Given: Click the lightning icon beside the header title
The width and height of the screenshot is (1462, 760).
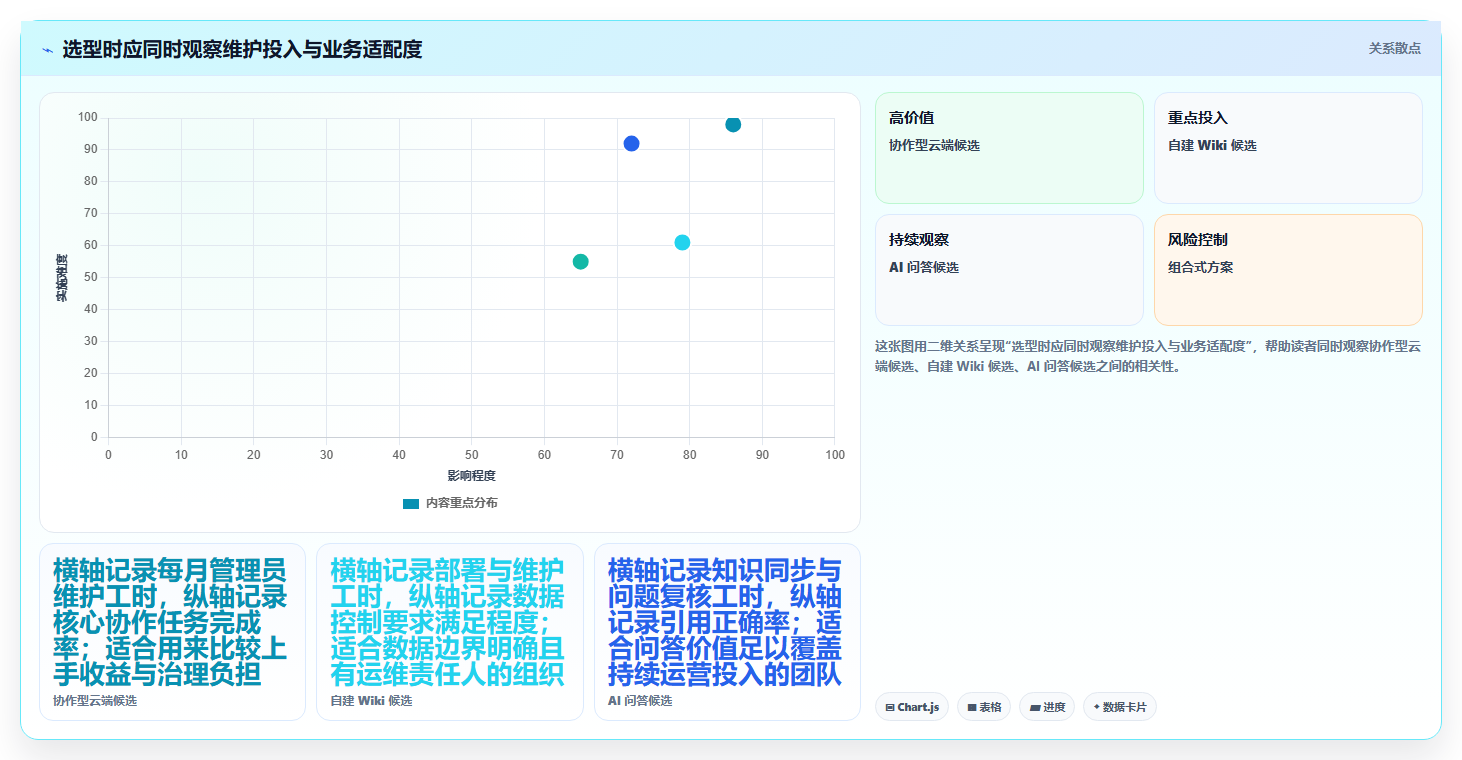Looking at the screenshot, I should [x=47, y=49].
